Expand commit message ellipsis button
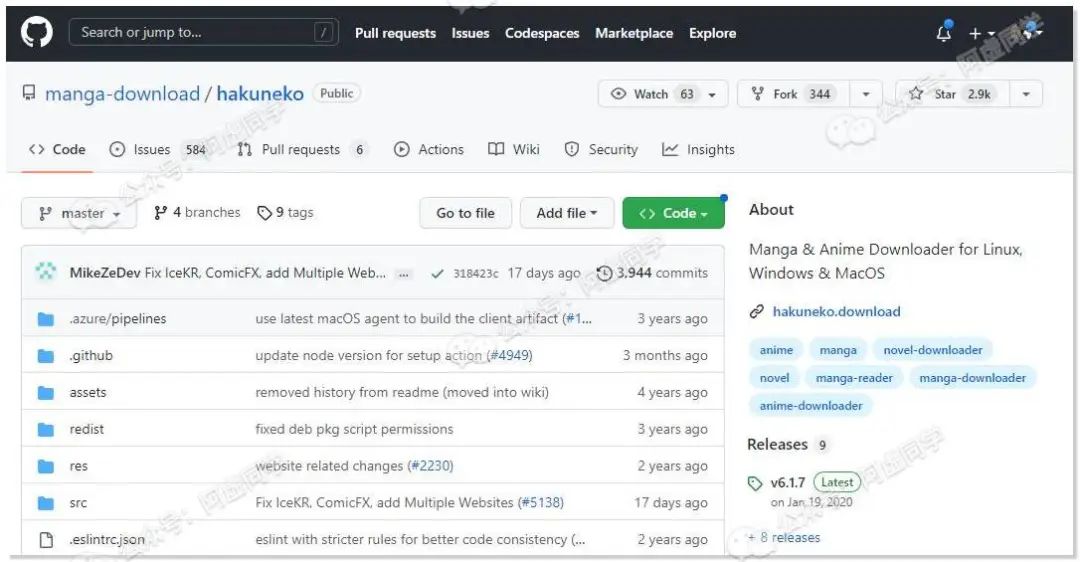Viewport: 1080px width, 562px height. click(404, 274)
